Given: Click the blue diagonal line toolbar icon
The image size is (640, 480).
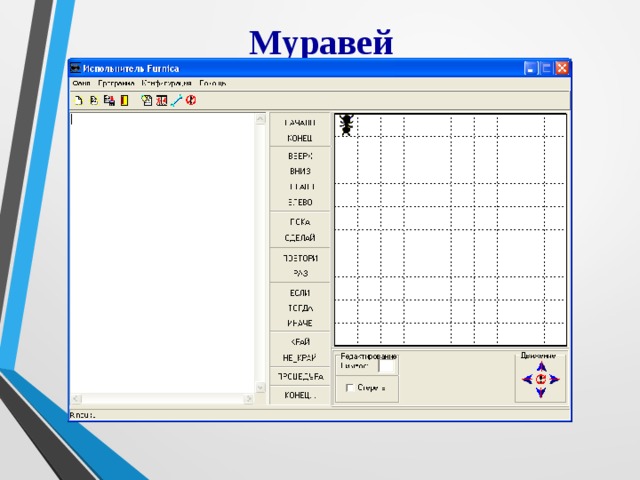Looking at the screenshot, I should (x=176, y=100).
